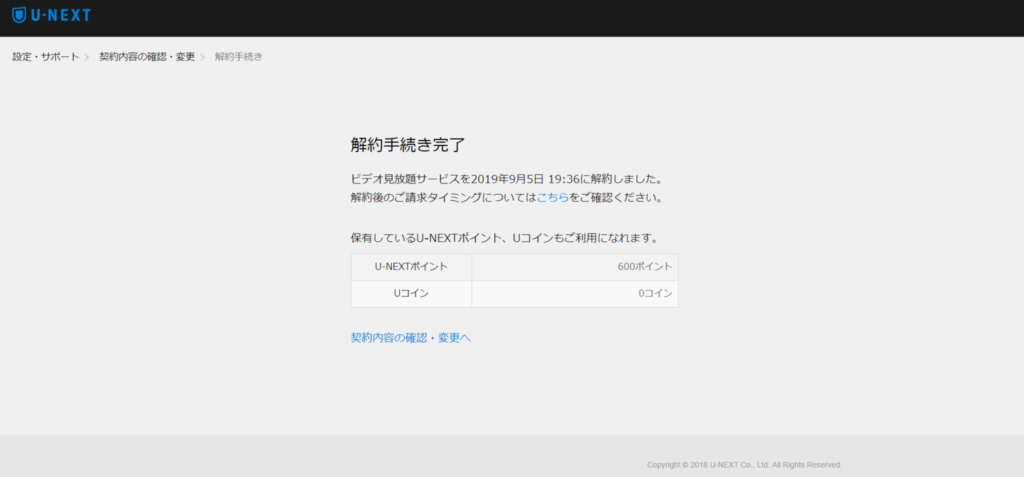The height and width of the screenshot is (477, 1024).
Task: Click the U-NEXT wordmark in header
Action: (x=58, y=16)
